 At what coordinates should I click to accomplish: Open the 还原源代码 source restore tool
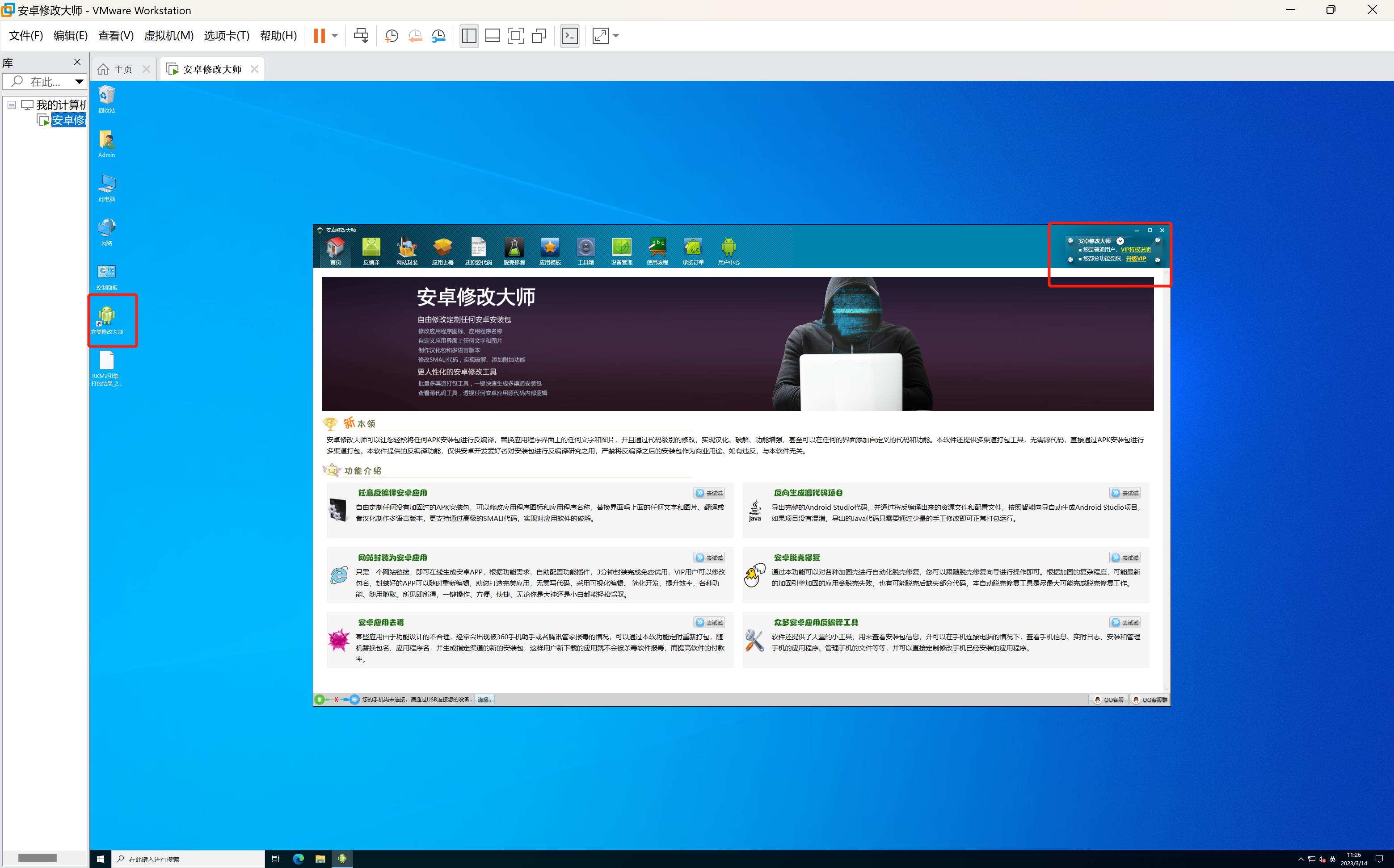coord(478,251)
